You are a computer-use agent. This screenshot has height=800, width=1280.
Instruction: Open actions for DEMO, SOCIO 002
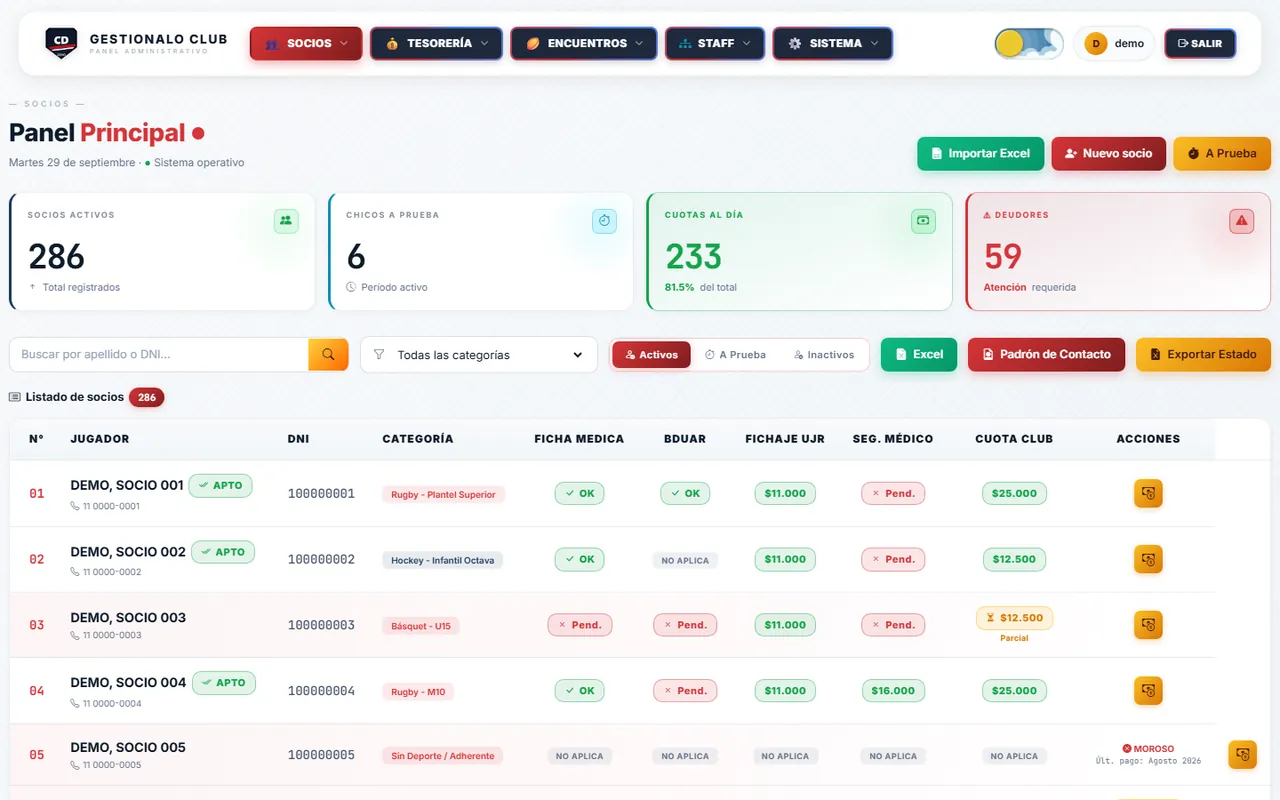pyautogui.click(x=1148, y=559)
